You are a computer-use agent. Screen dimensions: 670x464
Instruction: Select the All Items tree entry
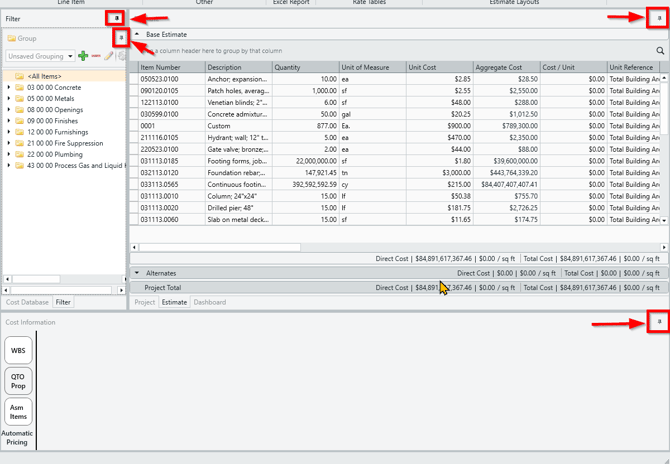[44, 76]
